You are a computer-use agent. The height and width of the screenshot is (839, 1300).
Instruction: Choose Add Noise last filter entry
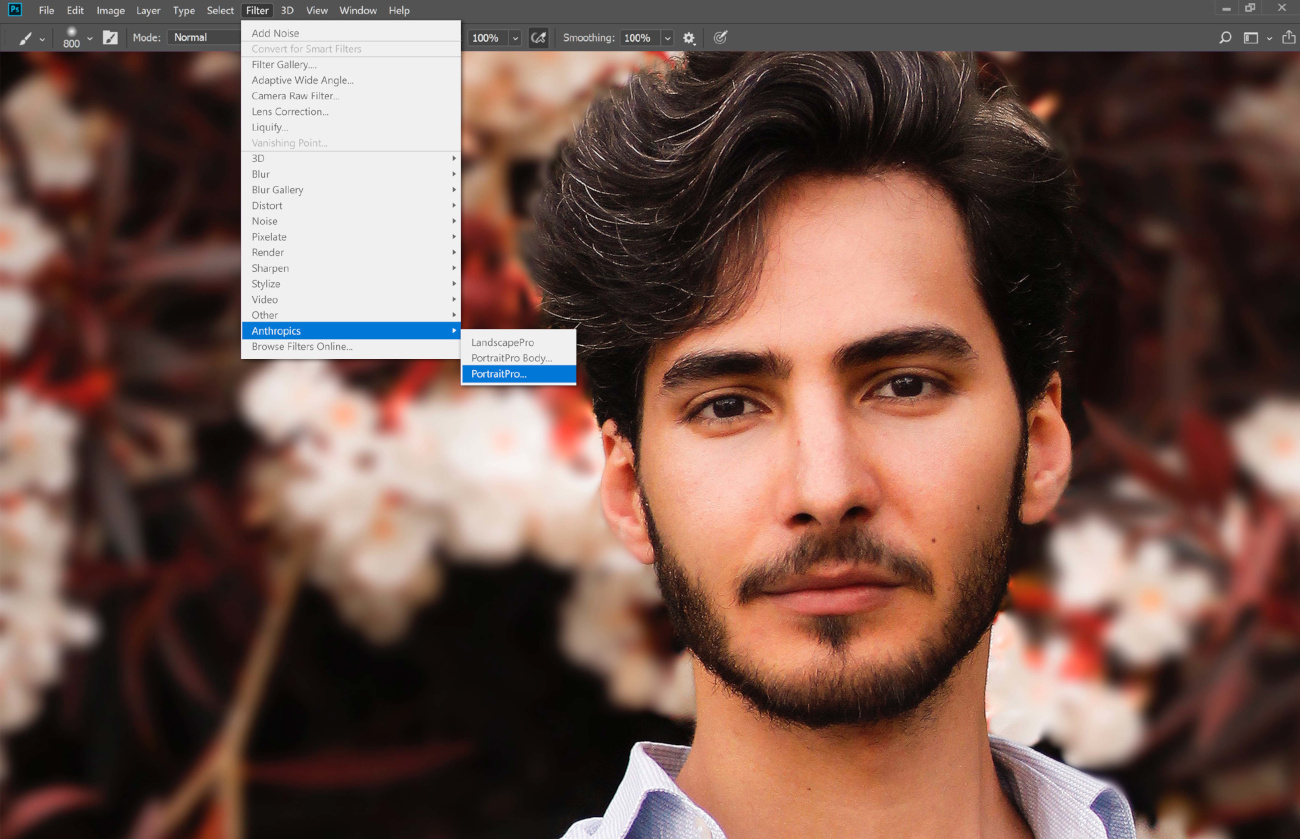[x=351, y=33]
